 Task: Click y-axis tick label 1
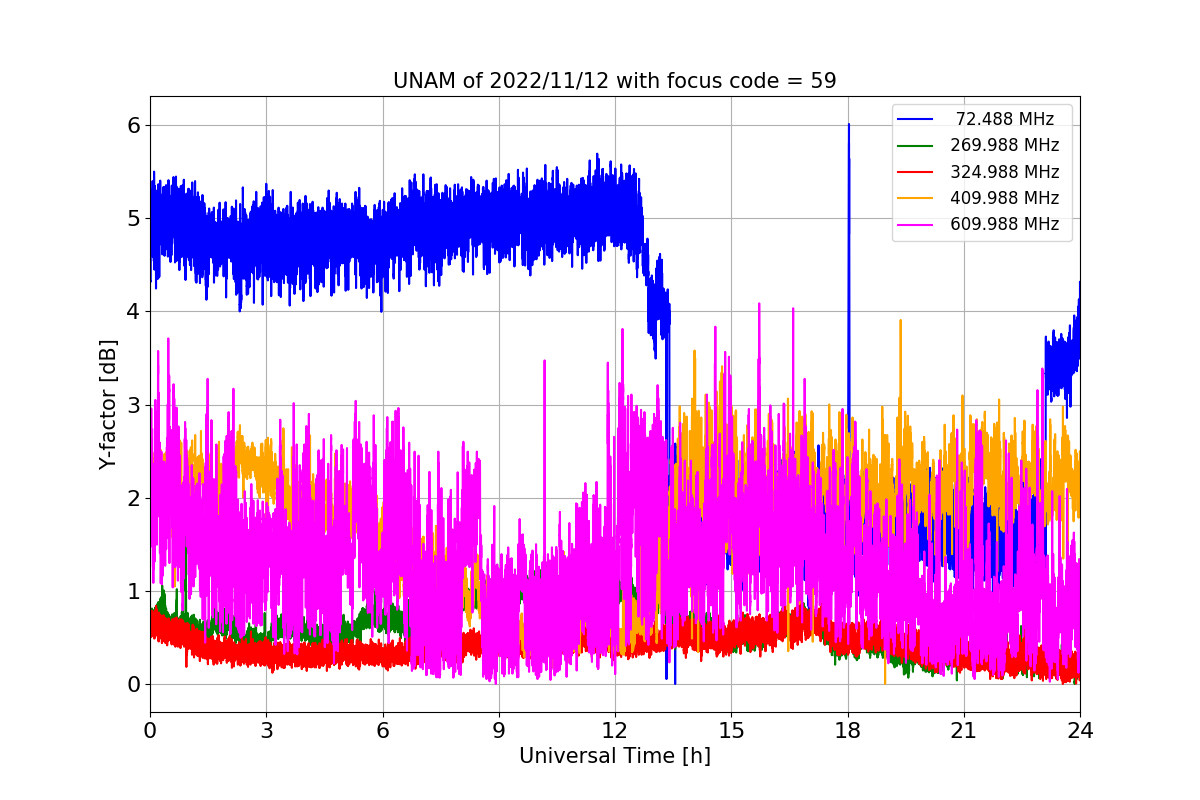(133, 592)
